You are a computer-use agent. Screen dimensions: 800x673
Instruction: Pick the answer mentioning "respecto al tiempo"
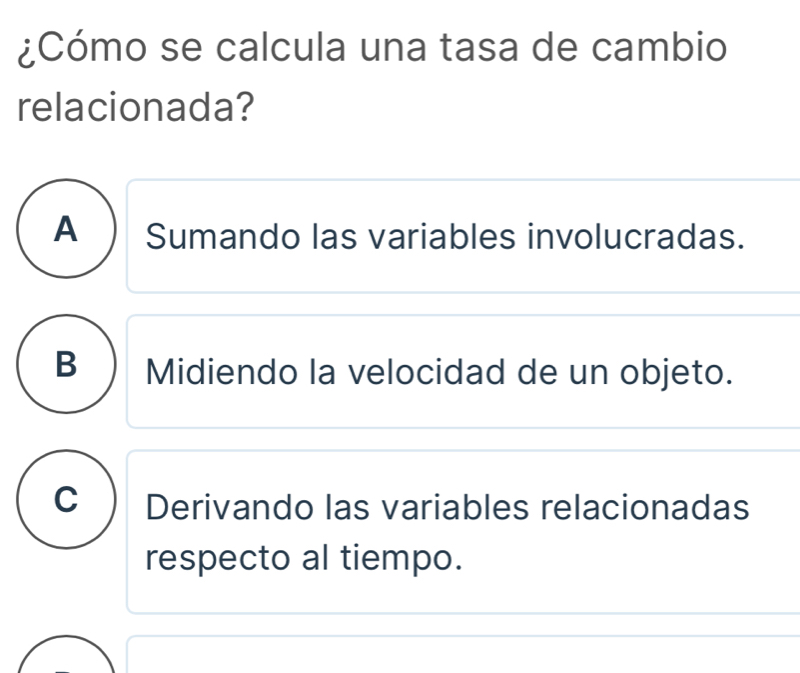pyautogui.click(x=445, y=531)
